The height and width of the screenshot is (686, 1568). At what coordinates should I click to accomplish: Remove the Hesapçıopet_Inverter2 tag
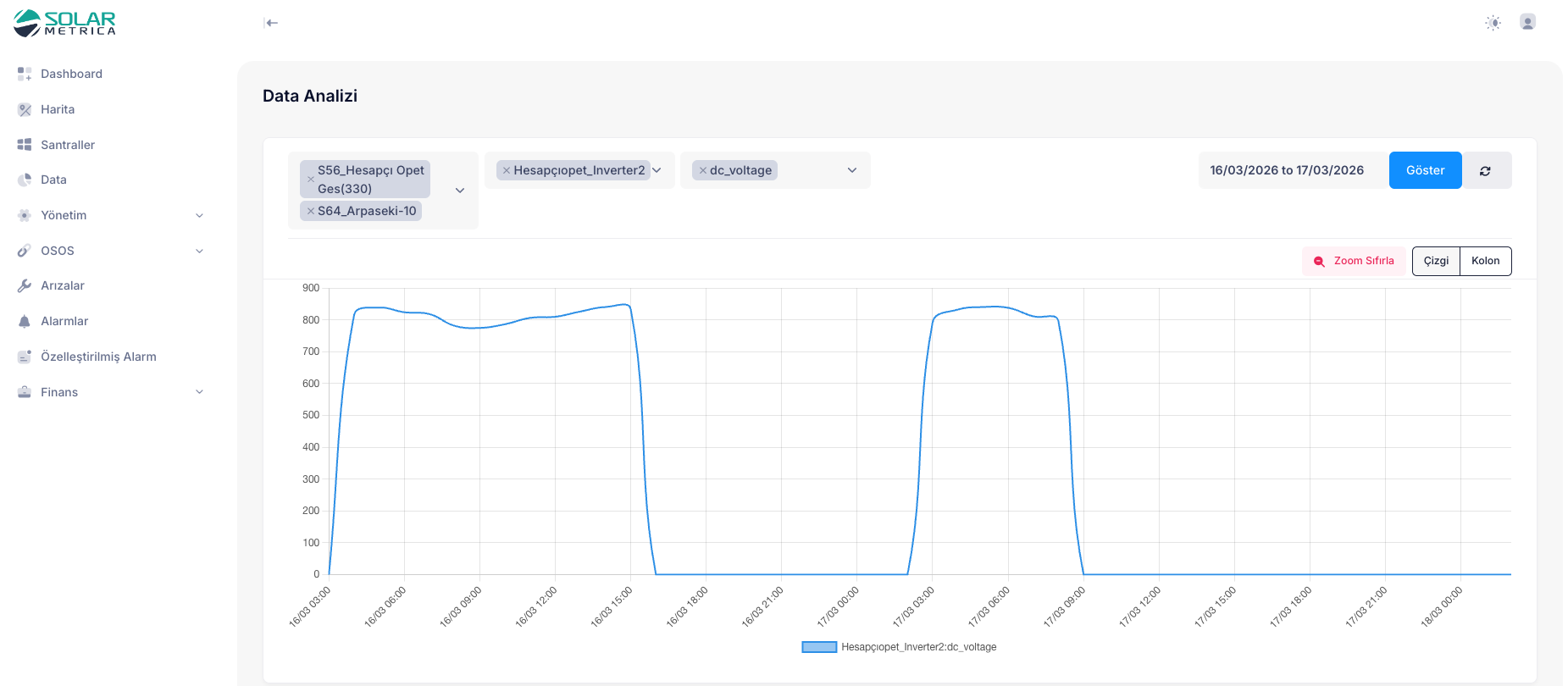(x=507, y=170)
